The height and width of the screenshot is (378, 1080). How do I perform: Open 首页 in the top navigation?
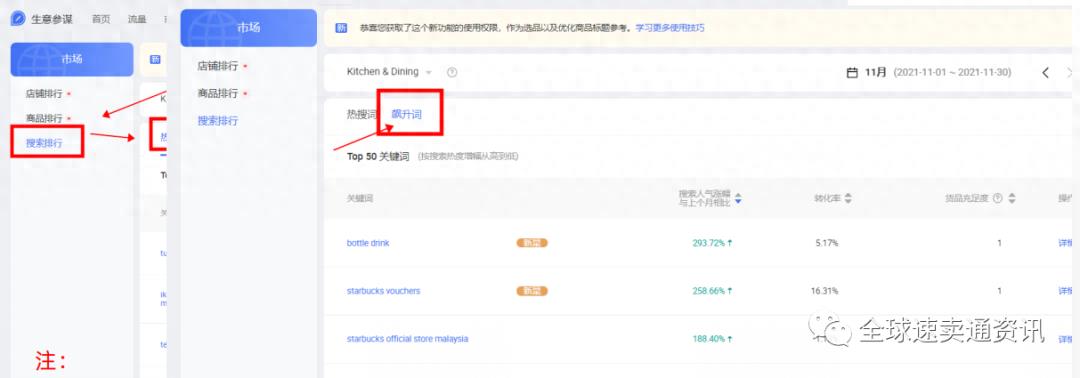(101, 19)
